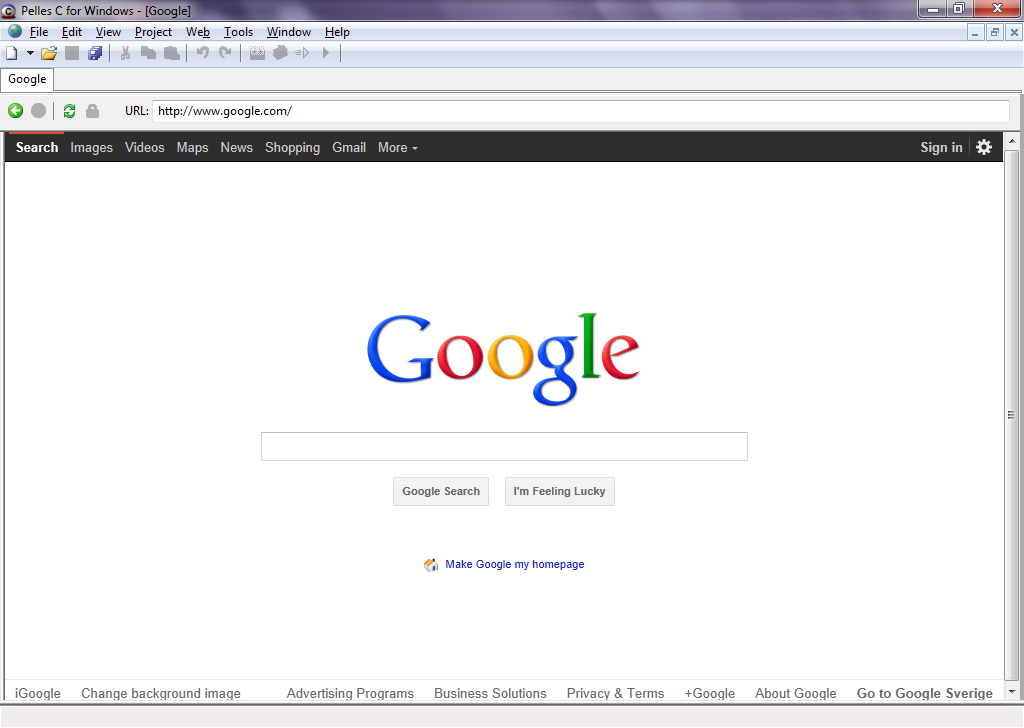Open Videos in Google navigation bar
Image resolution: width=1024 pixels, height=728 pixels.
coord(145,148)
